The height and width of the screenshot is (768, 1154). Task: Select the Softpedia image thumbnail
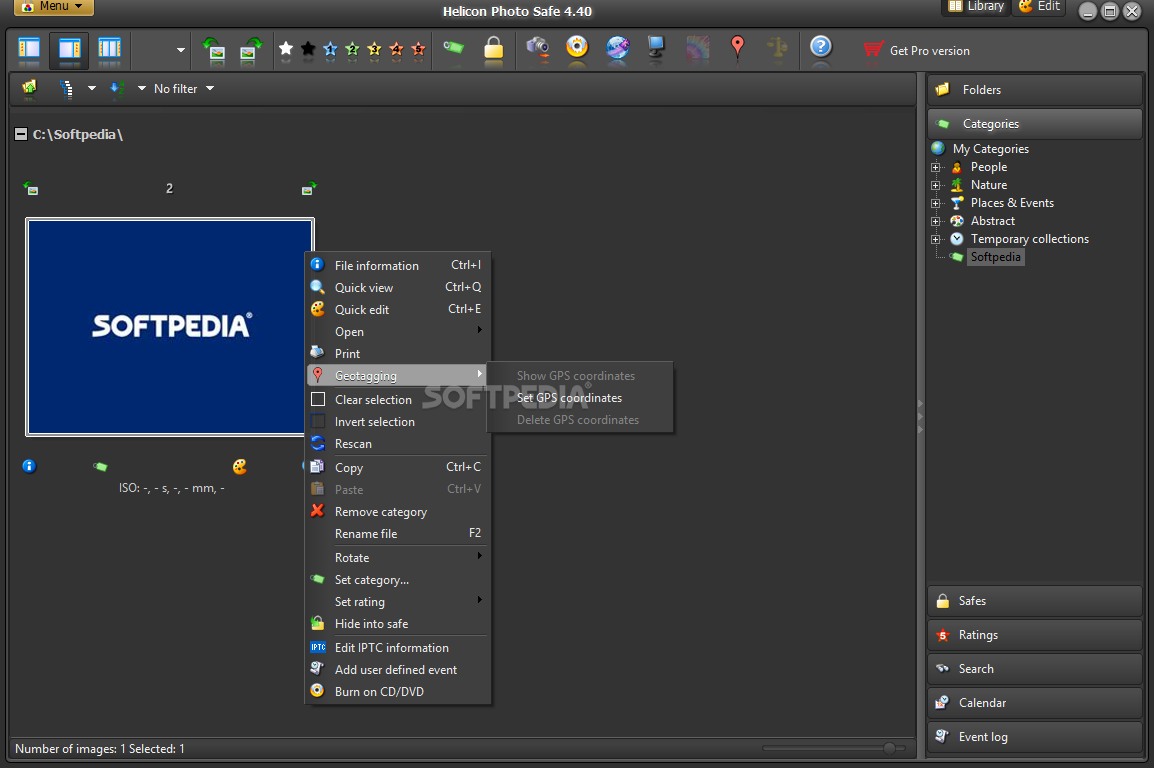click(x=170, y=327)
